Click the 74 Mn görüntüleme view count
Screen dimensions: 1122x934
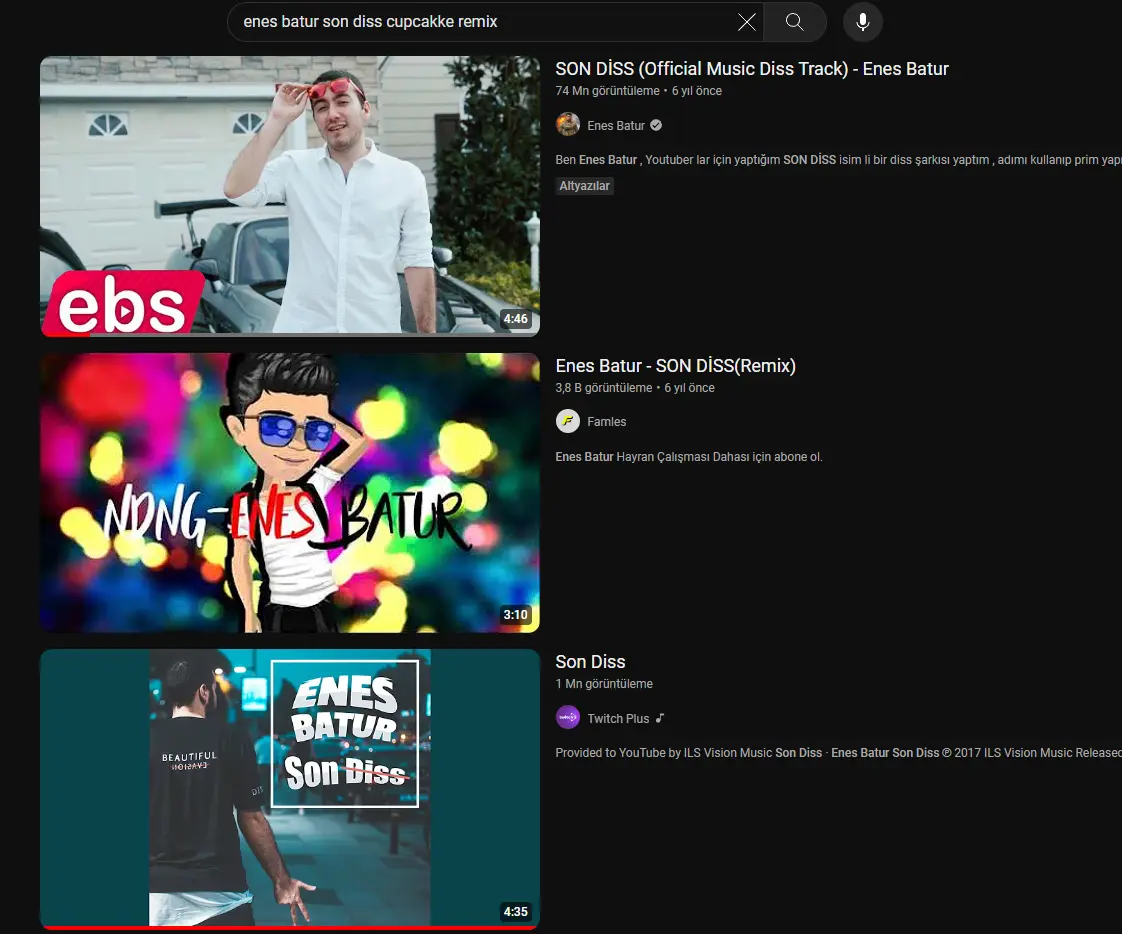pos(608,91)
